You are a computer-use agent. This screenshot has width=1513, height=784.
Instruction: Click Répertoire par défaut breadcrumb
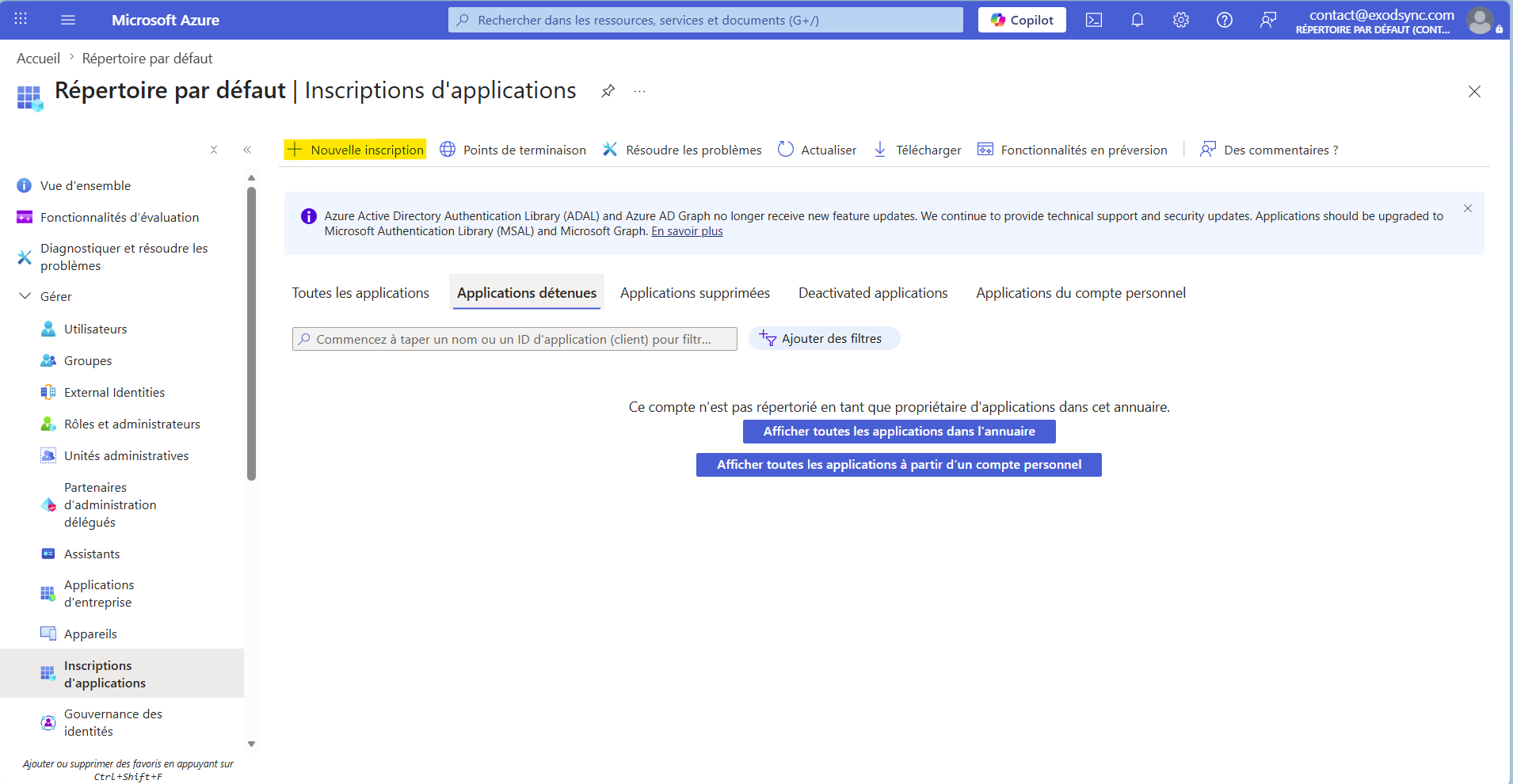(x=147, y=59)
